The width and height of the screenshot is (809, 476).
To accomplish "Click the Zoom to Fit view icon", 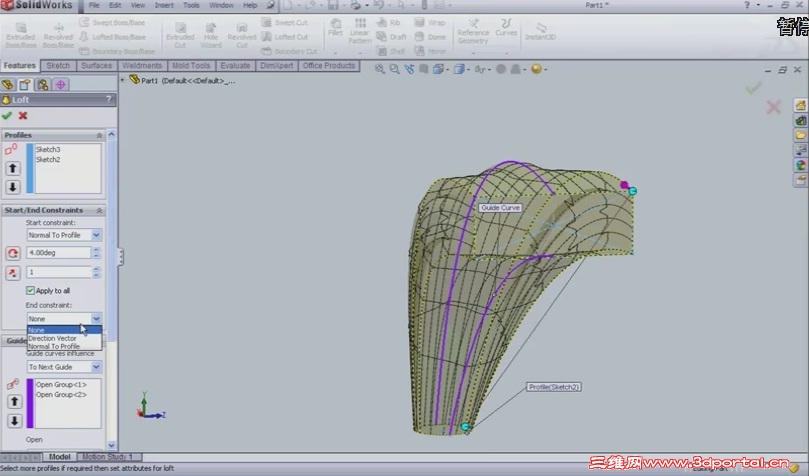I will [x=380, y=69].
